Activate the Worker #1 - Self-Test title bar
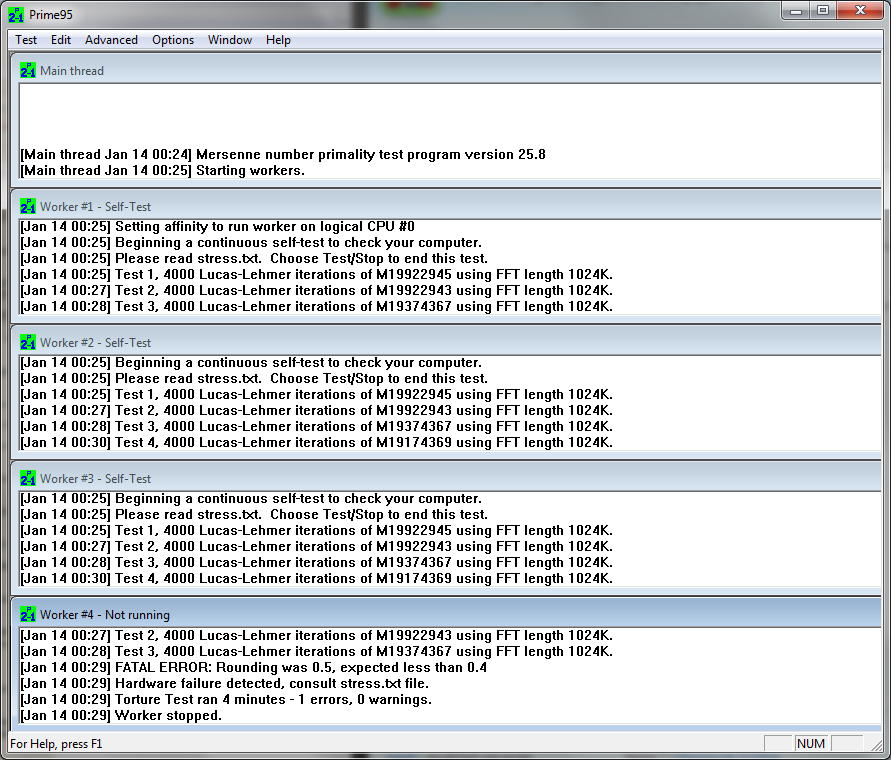 coord(447,206)
